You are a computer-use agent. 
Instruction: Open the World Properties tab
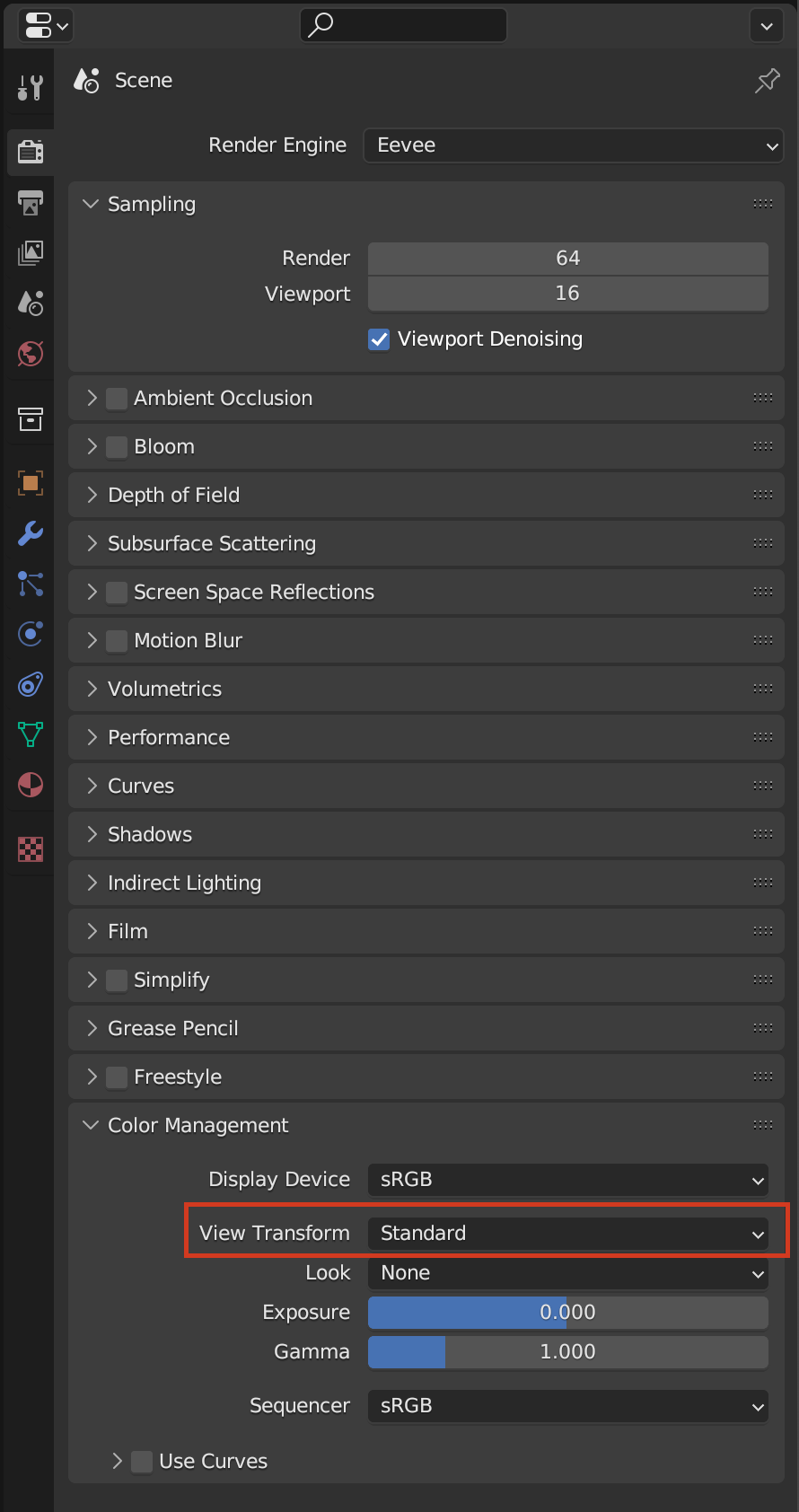point(30,354)
